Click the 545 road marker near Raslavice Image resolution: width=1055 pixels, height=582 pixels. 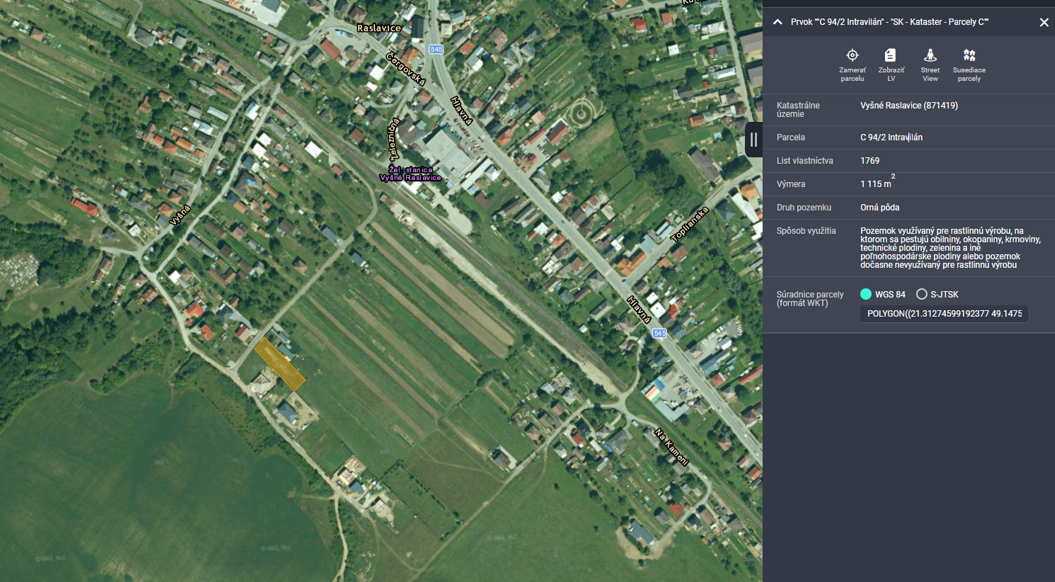[436, 49]
